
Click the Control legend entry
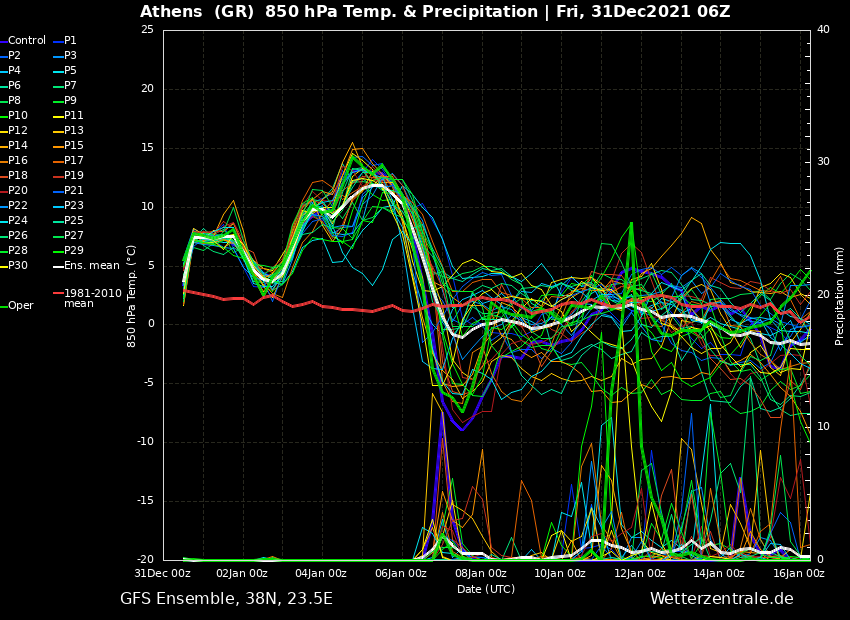[x=26, y=41]
